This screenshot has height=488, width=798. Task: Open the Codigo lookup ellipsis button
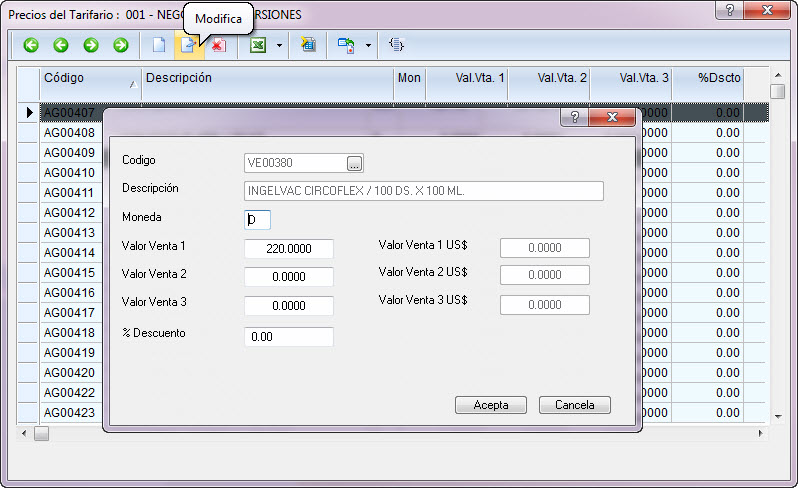[355, 163]
